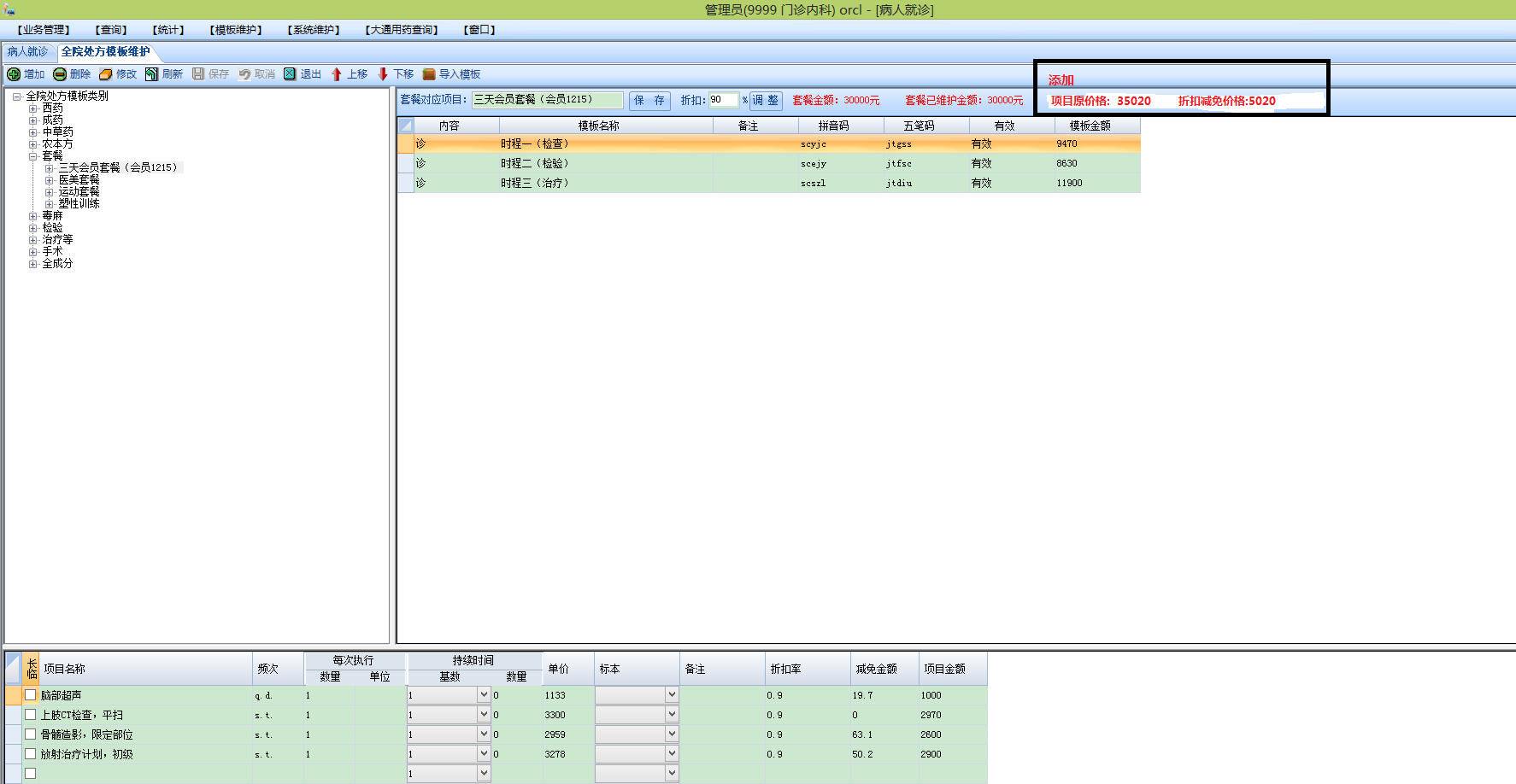1516x784 pixels.
Task: Click the 项目金额 column header
Action: click(954, 669)
